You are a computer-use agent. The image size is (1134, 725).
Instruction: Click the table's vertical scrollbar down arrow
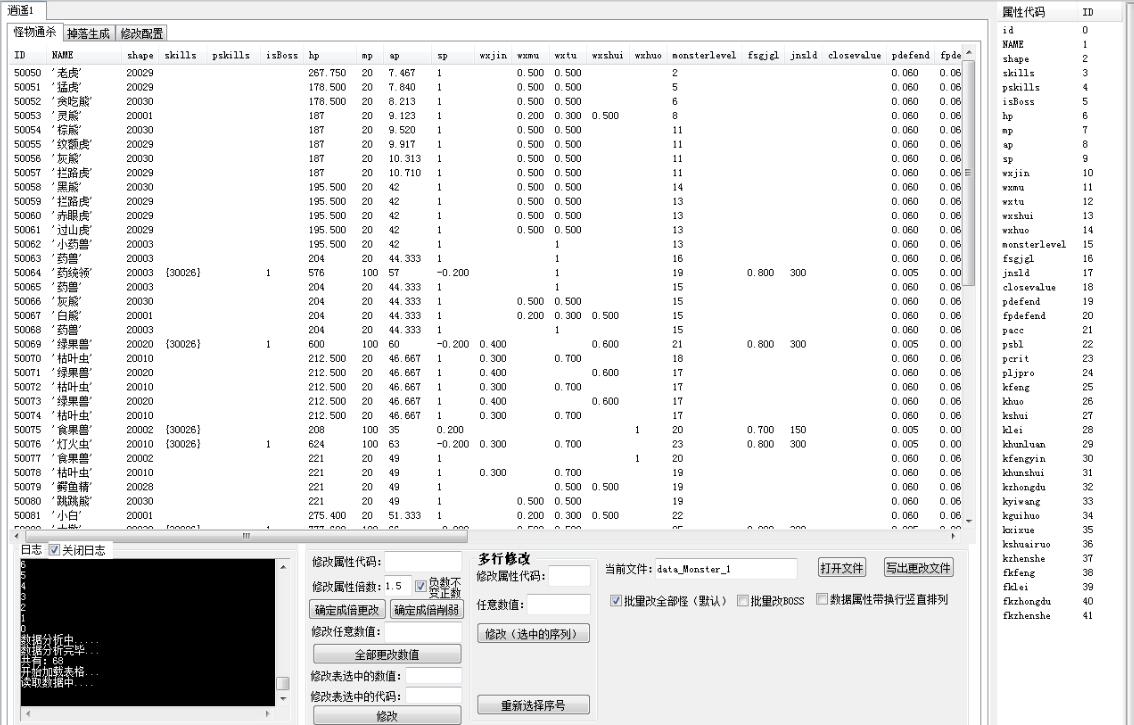[x=967, y=520]
